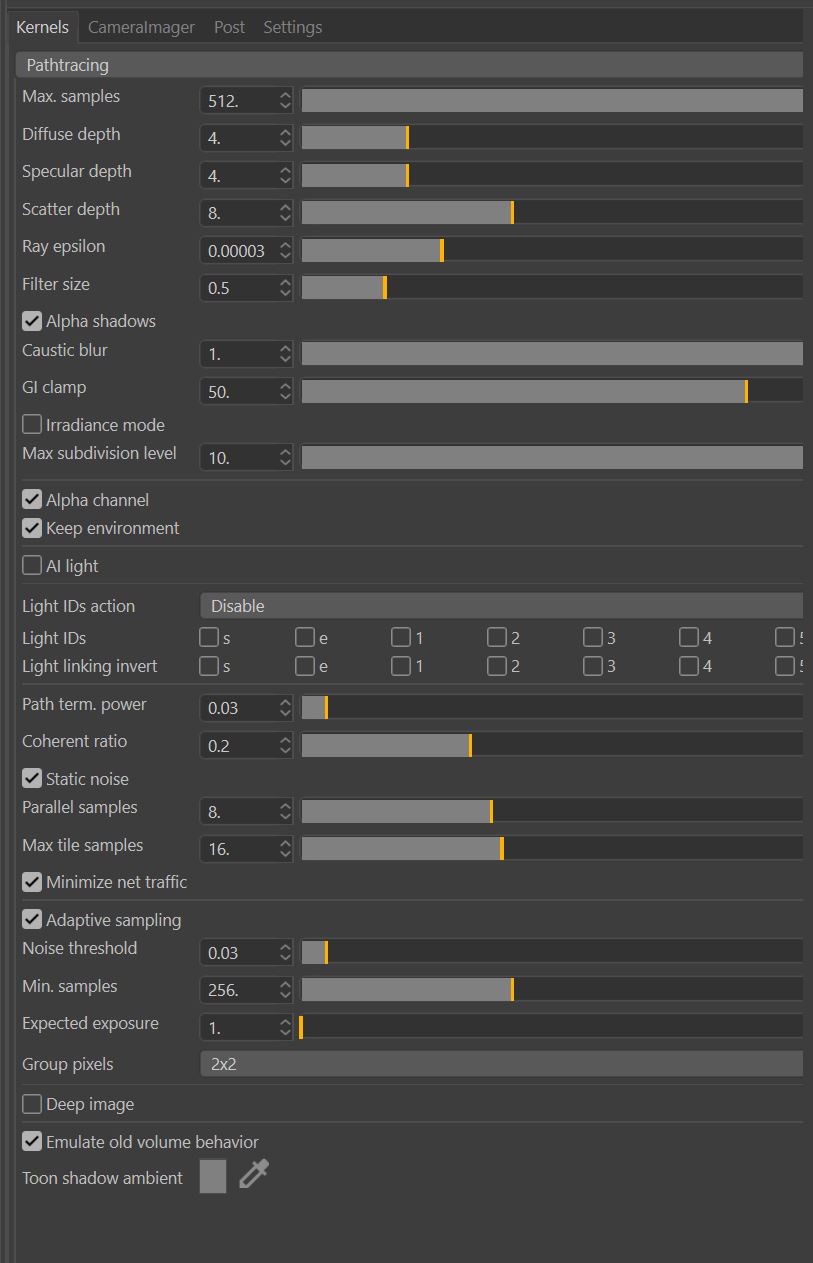Click the Max. samples stepper arrows
Screen dimensions: 813x1263
click(x=286, y=100)
